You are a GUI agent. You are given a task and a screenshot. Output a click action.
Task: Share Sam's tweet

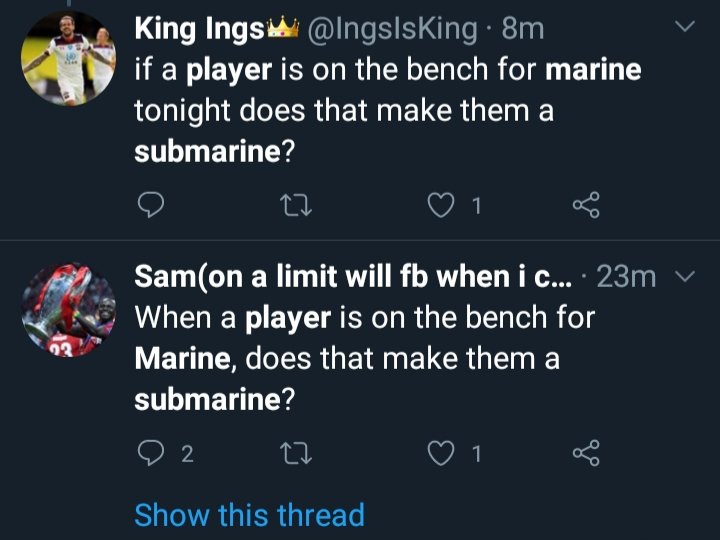(586, 454)
